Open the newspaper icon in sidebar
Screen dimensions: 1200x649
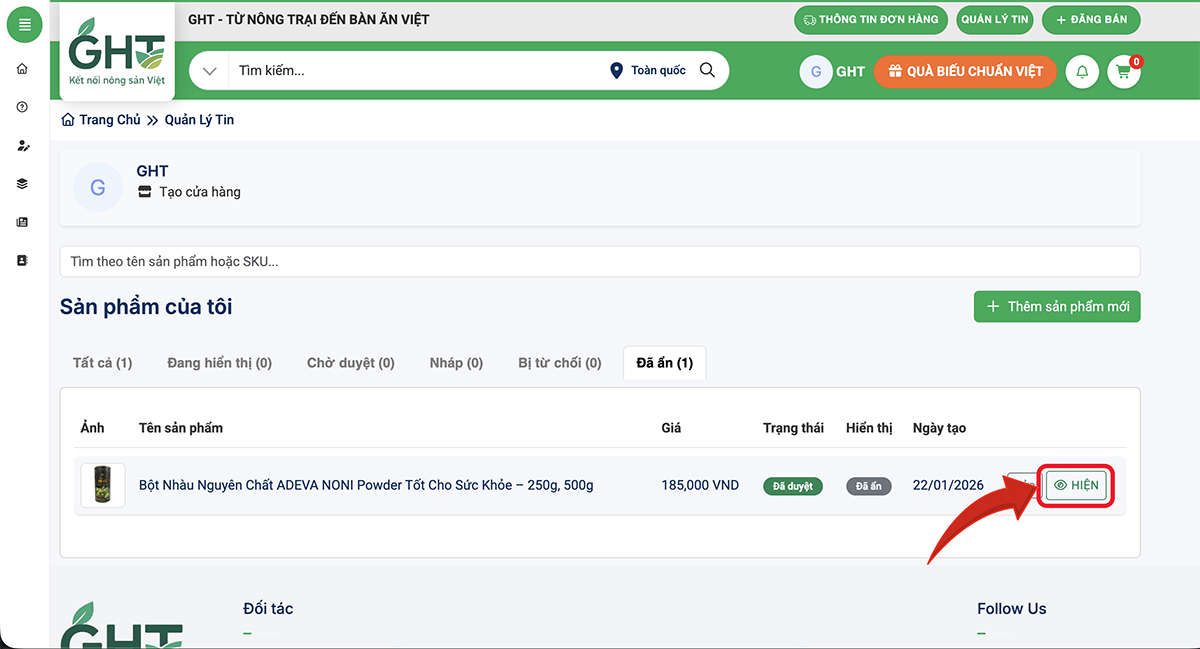pyautogui.click(x=23, y=222)
